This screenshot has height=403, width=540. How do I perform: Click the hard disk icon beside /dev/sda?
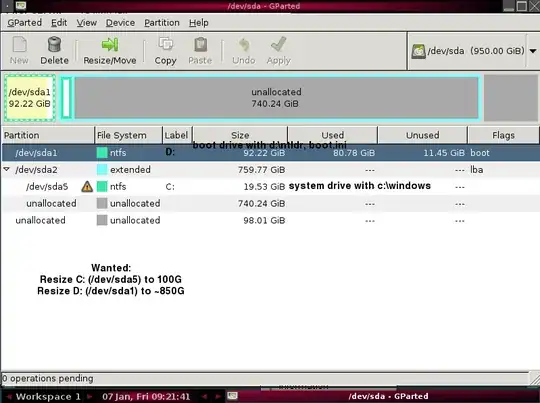click(x=418, y=51)
